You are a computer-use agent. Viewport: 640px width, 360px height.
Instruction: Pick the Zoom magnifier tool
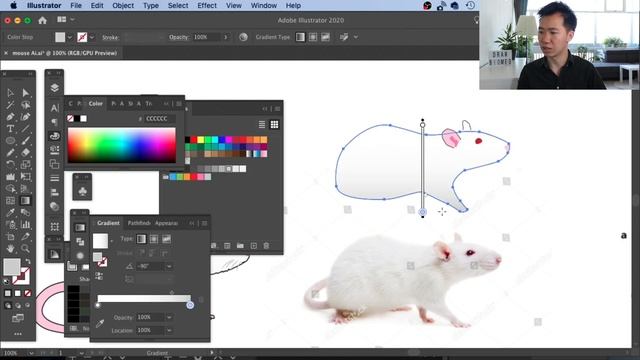[x=25, y=248]
